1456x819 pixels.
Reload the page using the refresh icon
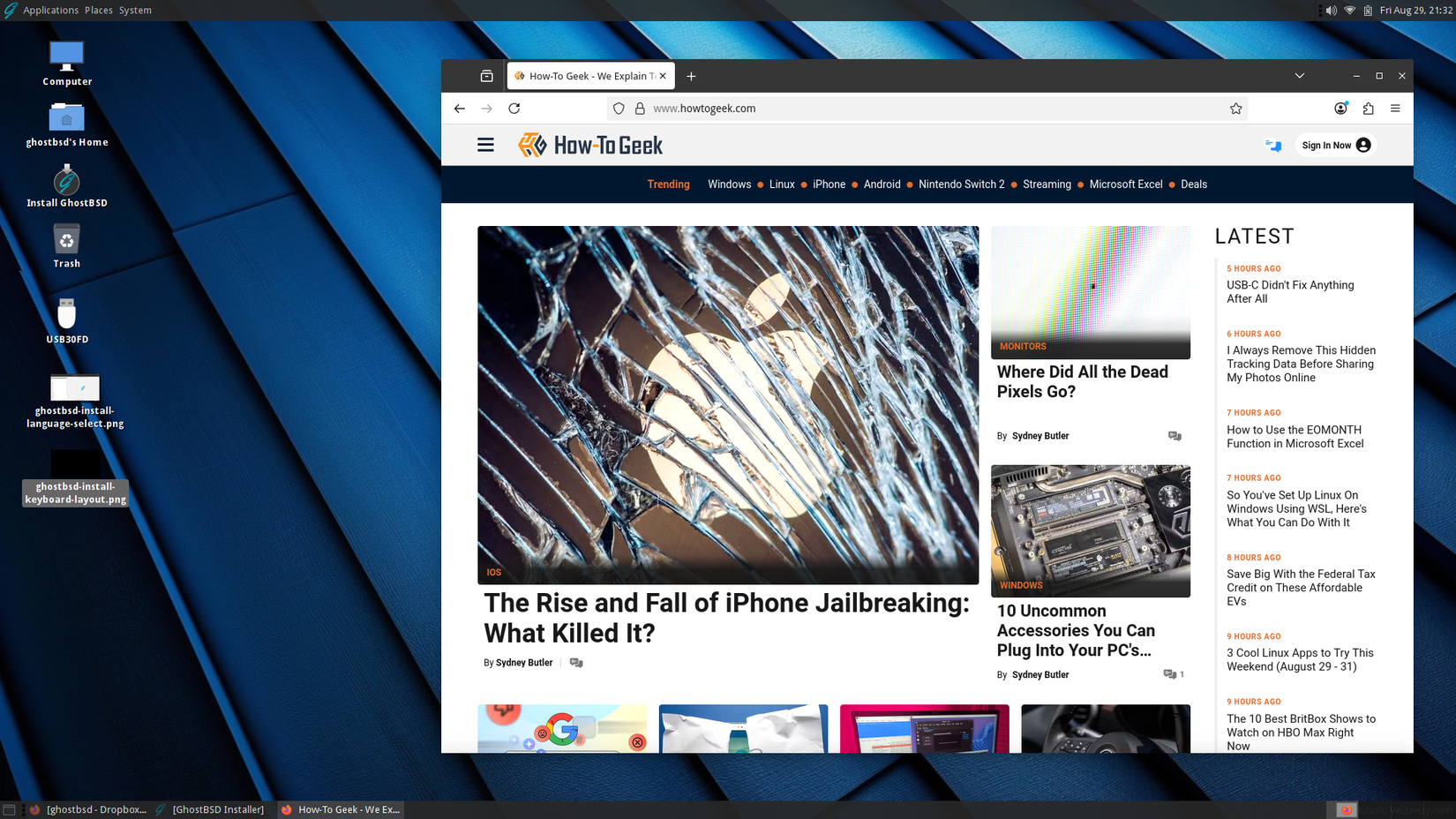(x=514, y=108)
